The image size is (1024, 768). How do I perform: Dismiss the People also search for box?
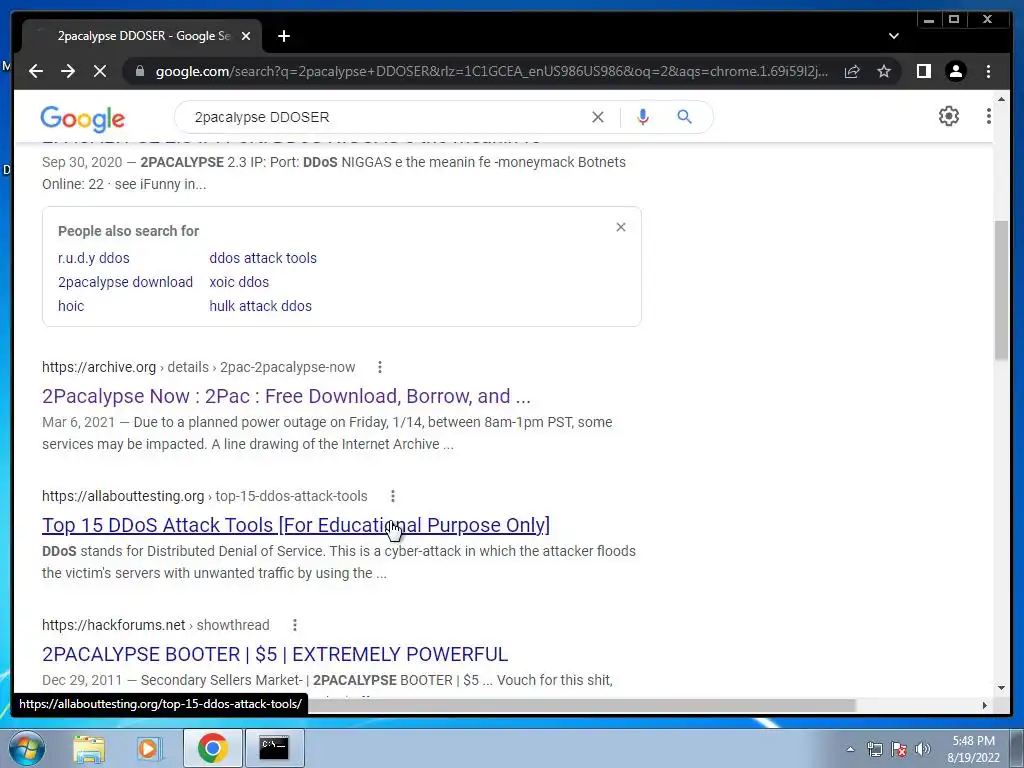pyautogui.click(x=620, y=227)
